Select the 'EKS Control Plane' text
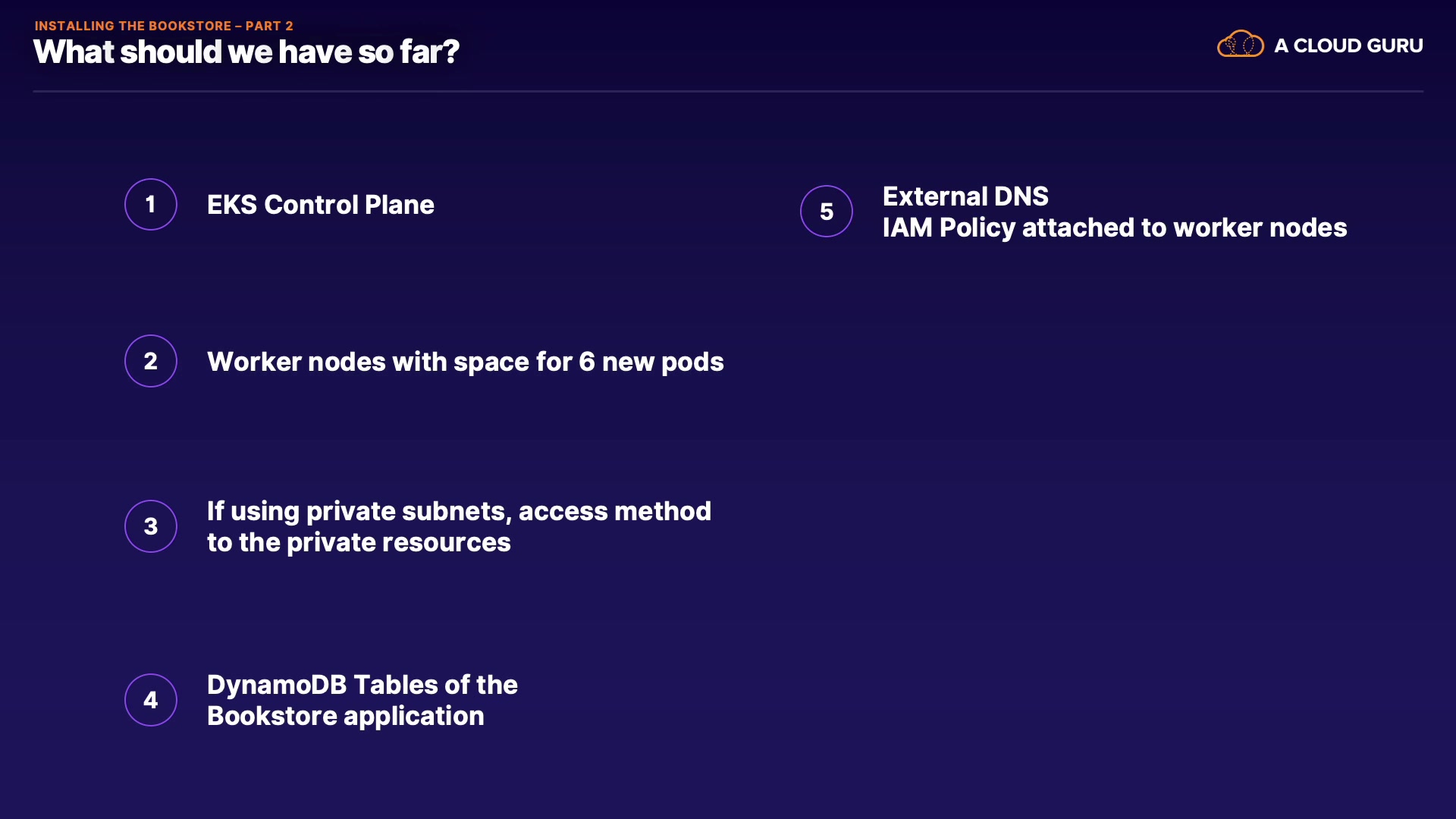Image resolution: width=1456 pixels, height=819 pixels. coord(320,205)
